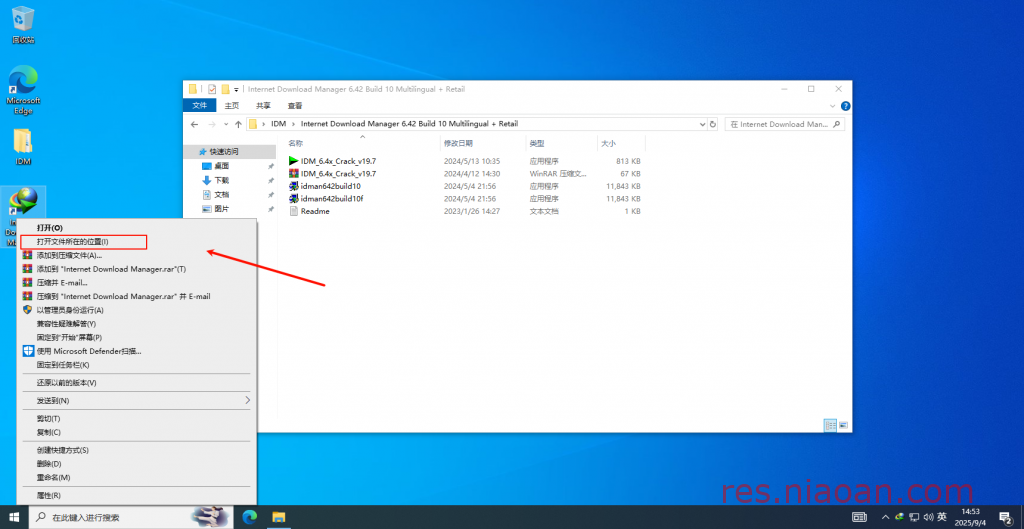Viewport: 1024px width, 529px height.
Task: Choose 属性(R) in context menu
Action: (136, 496)
